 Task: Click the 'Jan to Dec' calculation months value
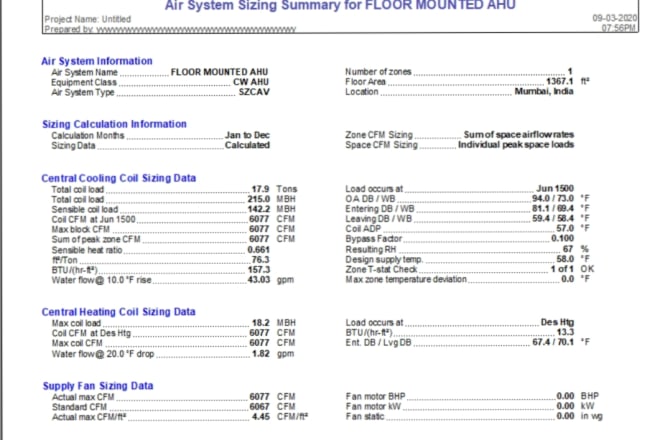point(247,135)
